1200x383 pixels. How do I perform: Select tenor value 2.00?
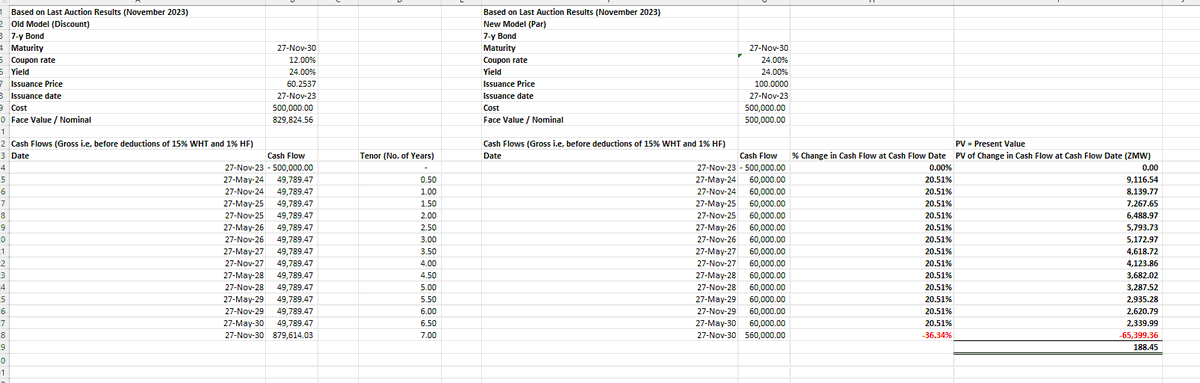(x=427, y=215)
